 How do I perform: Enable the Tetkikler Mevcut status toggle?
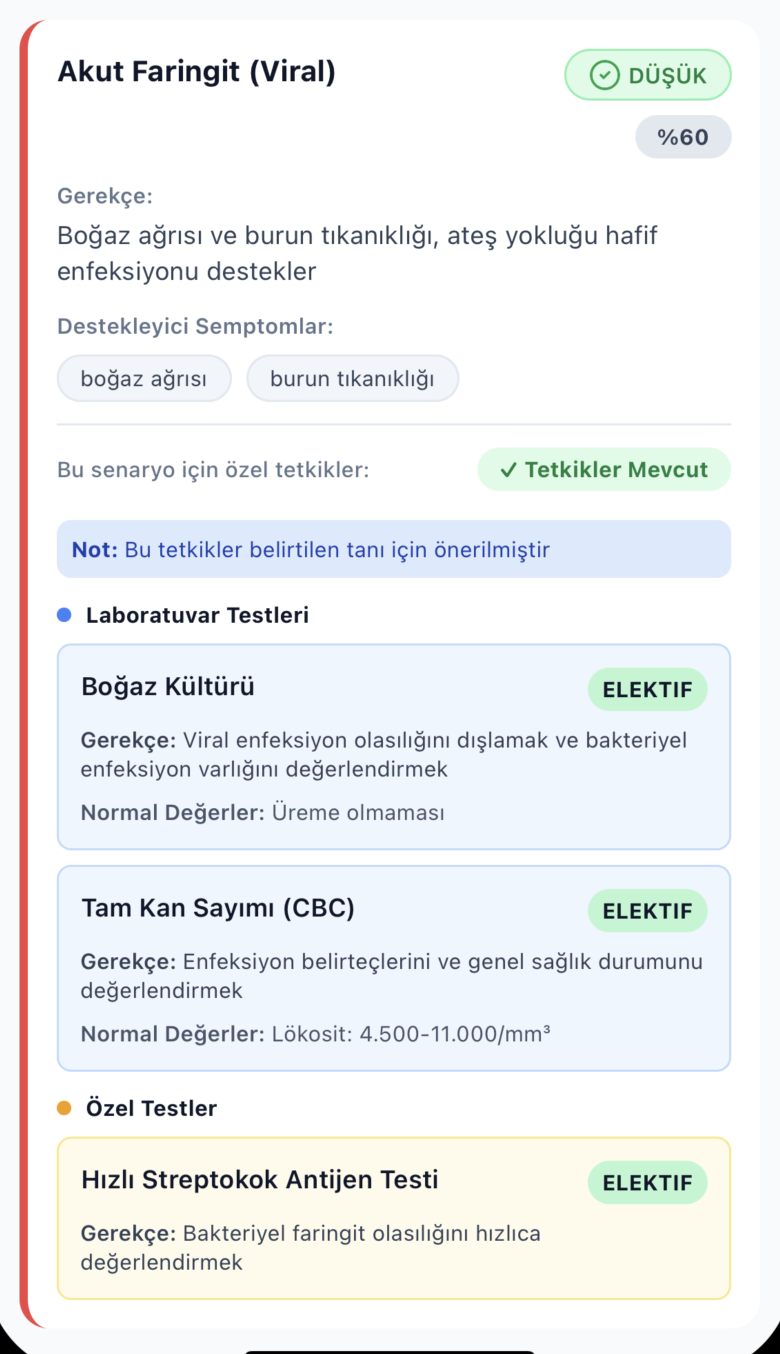pyautogui.click(x=604, y=470)
